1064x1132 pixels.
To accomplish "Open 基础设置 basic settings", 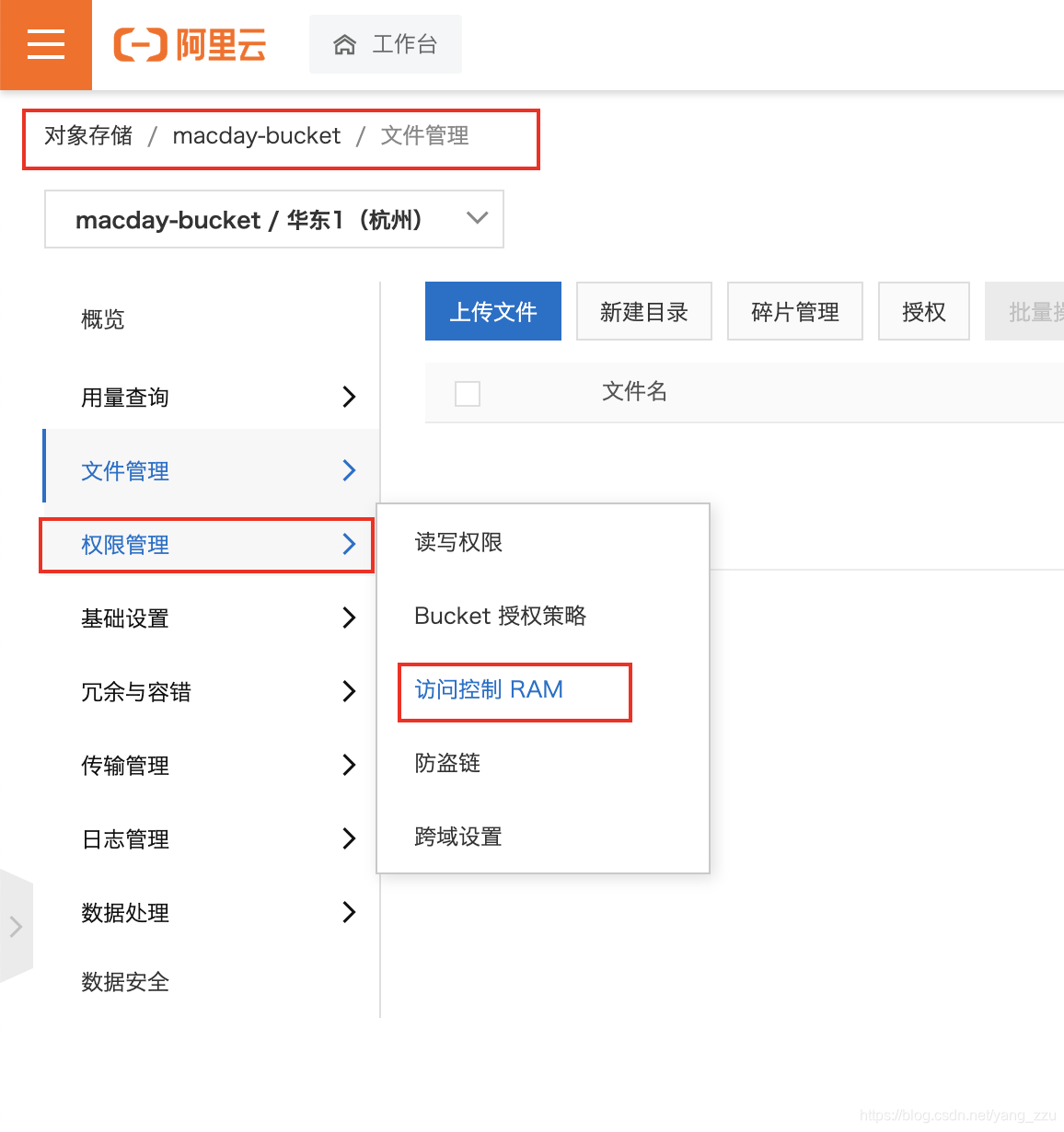I will (125, 618).
